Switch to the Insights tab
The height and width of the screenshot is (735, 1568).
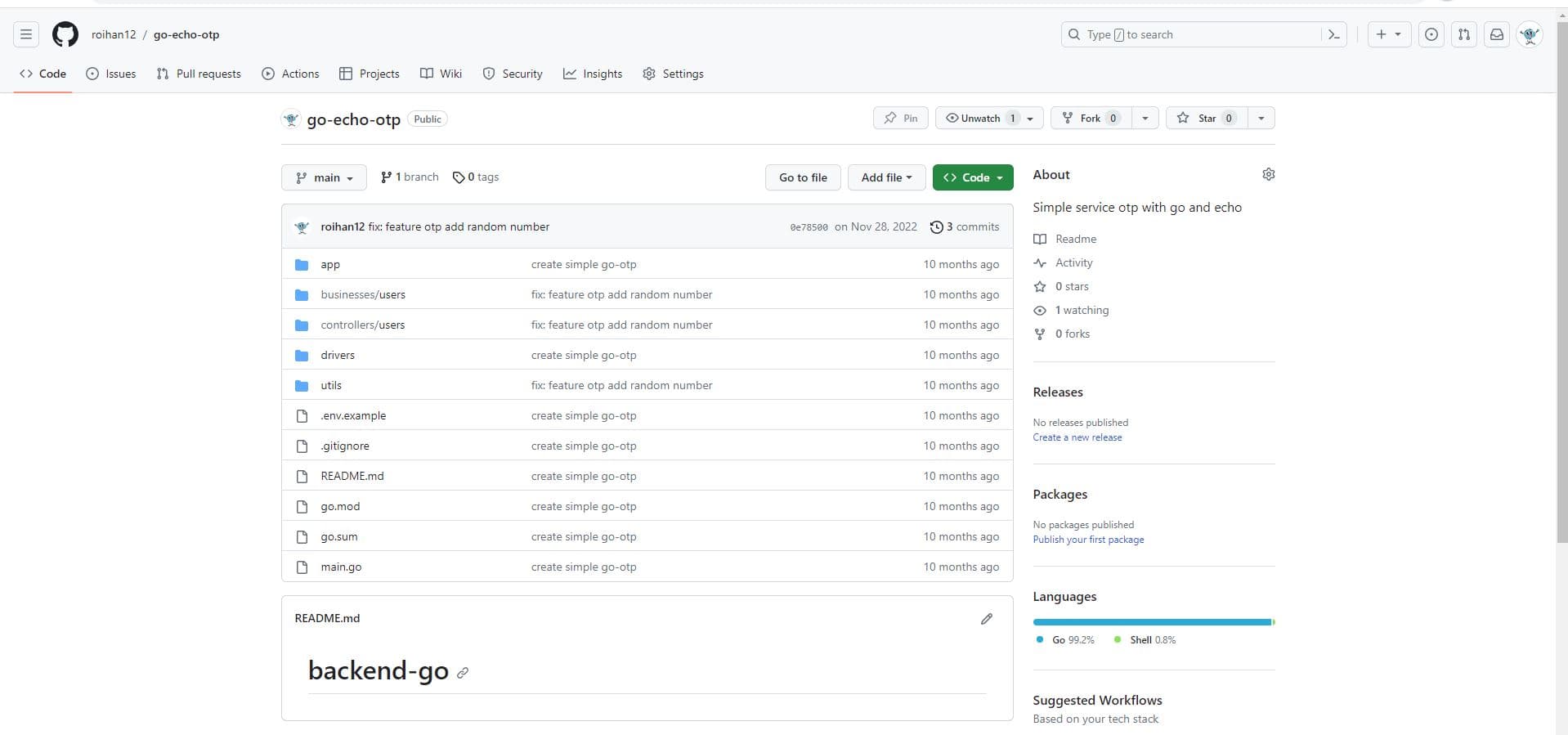pos(593,74)
